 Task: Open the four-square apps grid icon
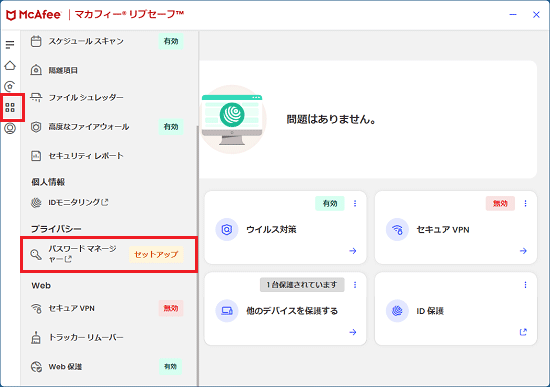pyautogui.click(x=10, y=107)
